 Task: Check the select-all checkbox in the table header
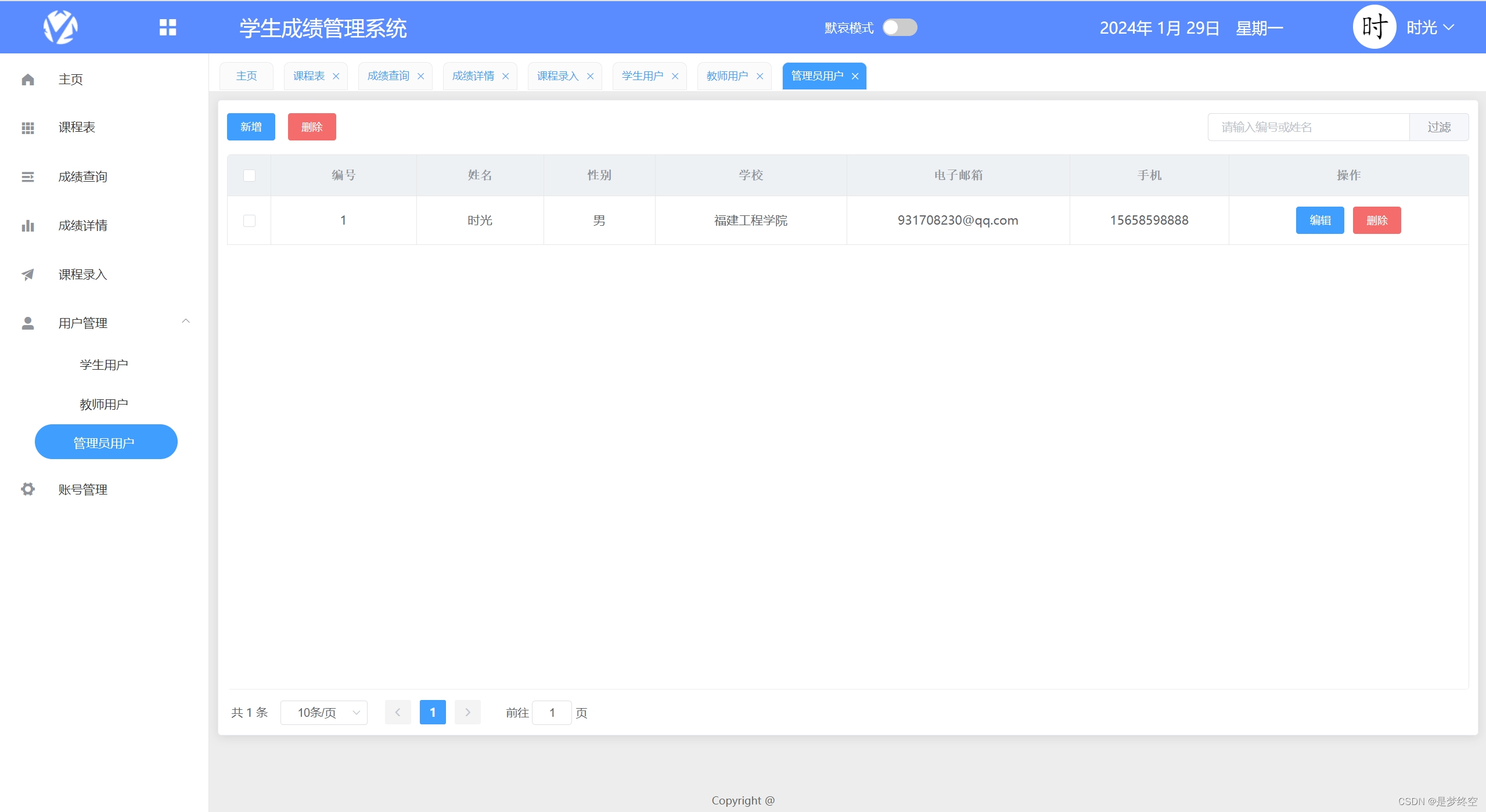tap(249, 175)
